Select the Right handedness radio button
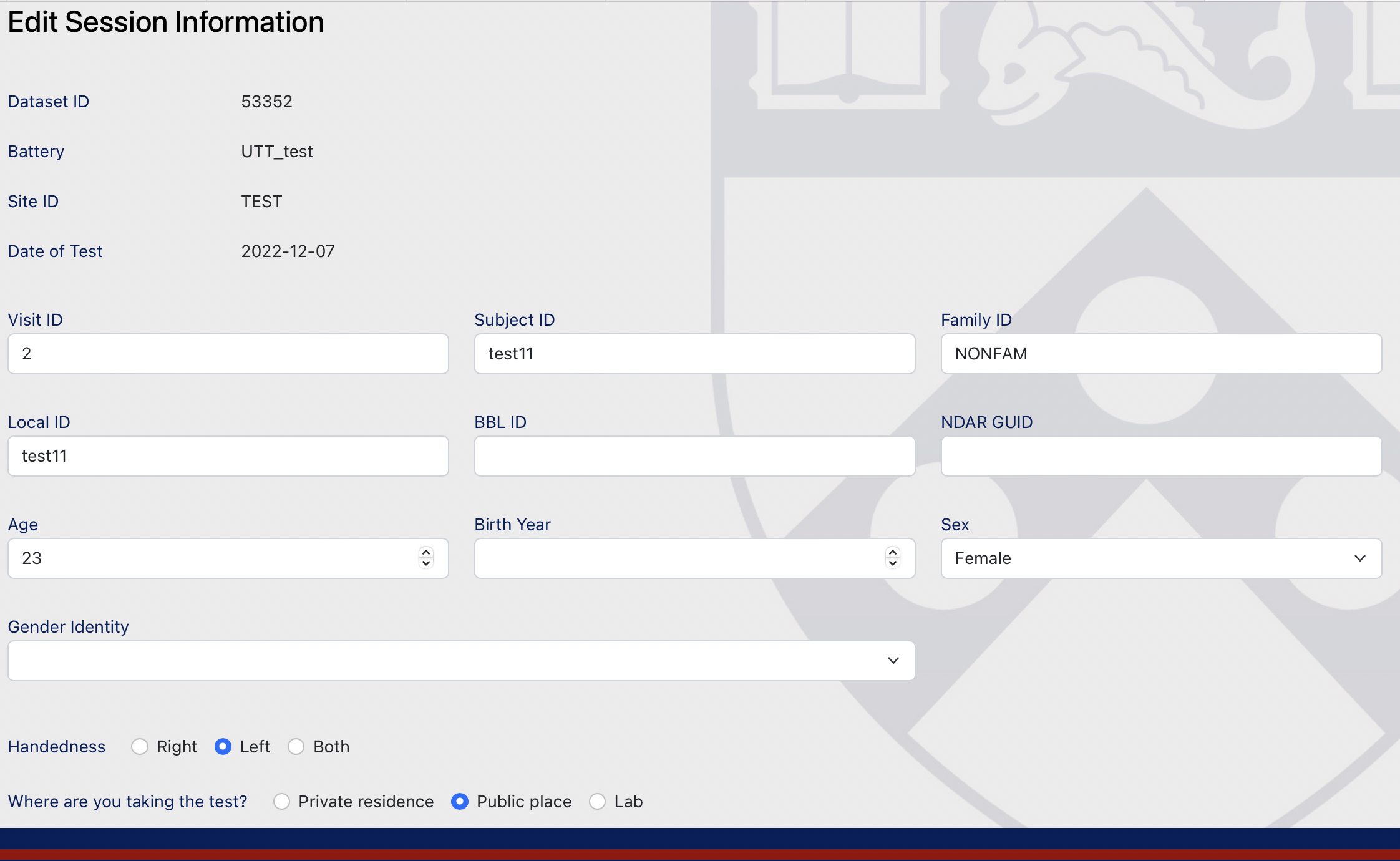Screen dimensions: 1400x861 click(x=140, y=745)
